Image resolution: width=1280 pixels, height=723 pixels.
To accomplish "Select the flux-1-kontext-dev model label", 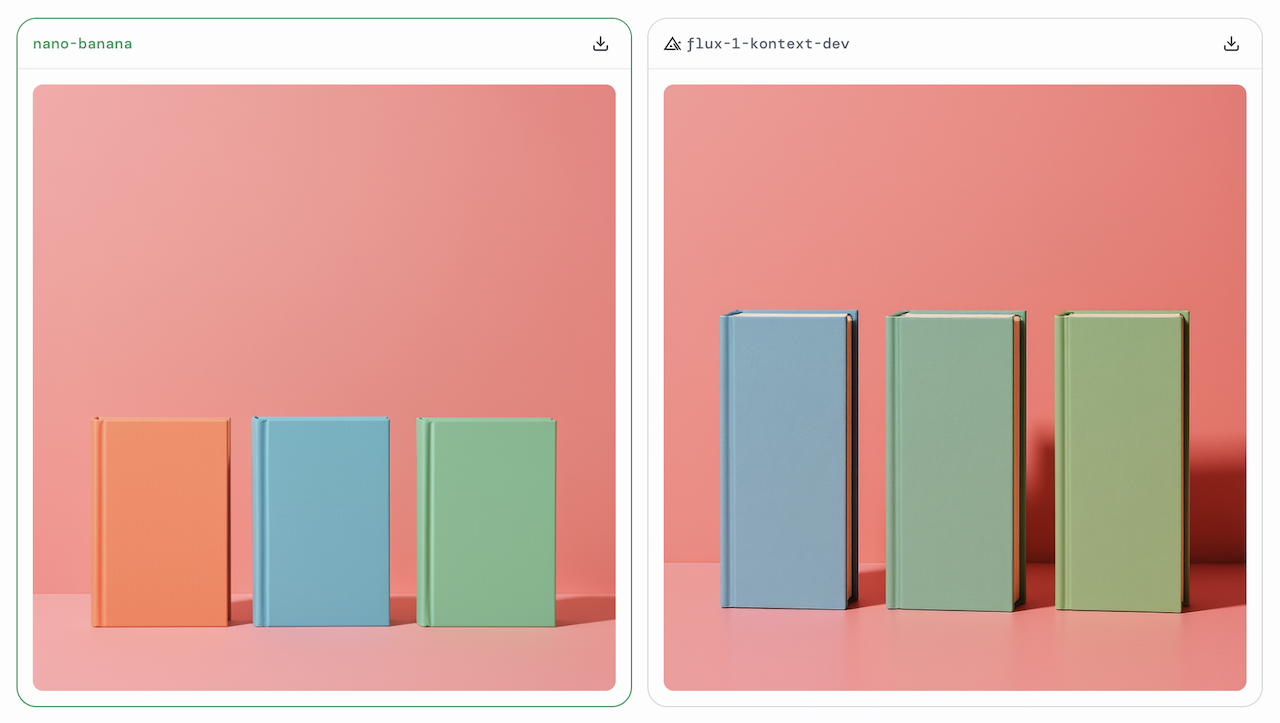I will (x=768, y=44).
